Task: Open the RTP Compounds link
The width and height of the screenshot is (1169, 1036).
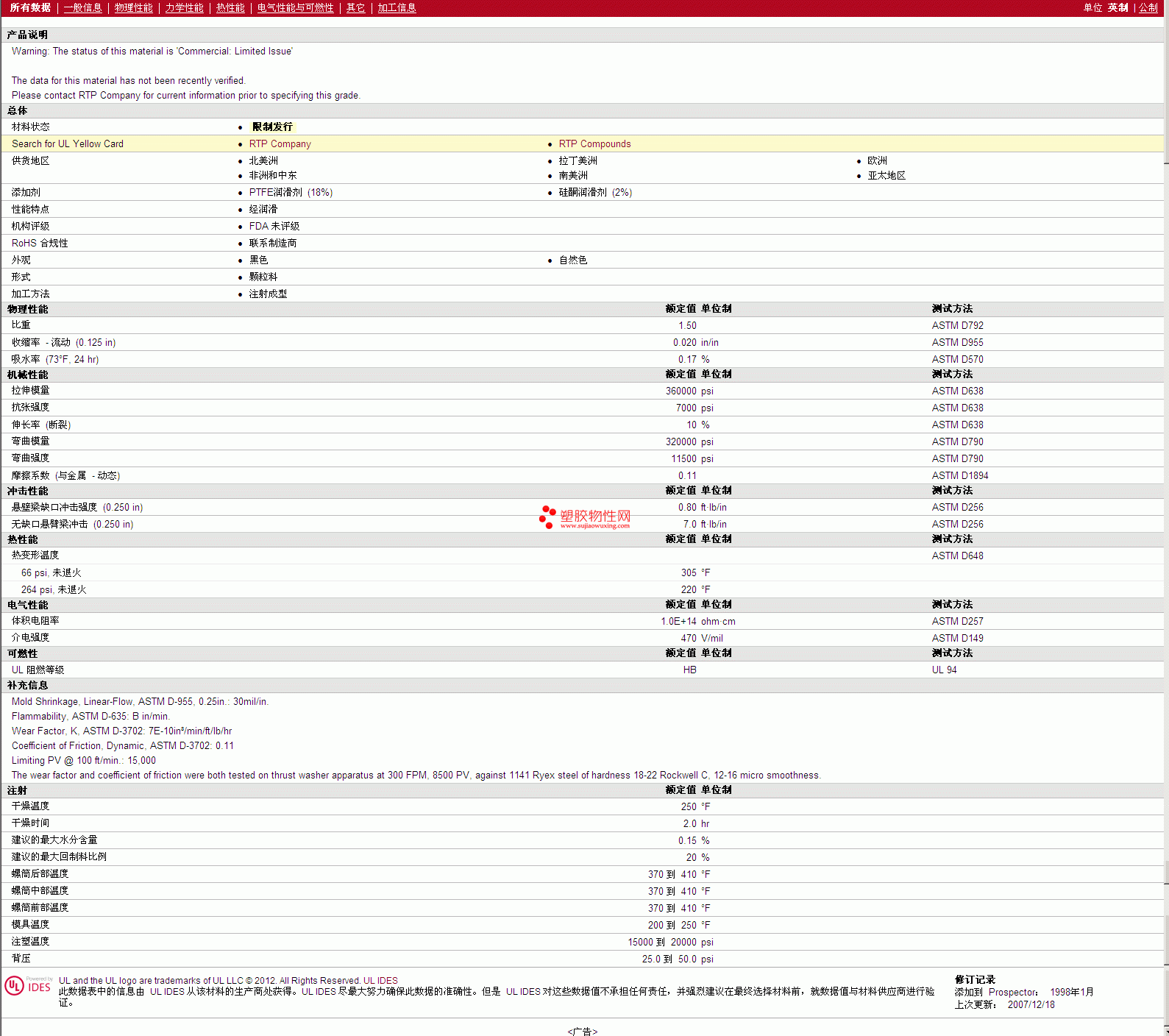Action: click(595, 144)
